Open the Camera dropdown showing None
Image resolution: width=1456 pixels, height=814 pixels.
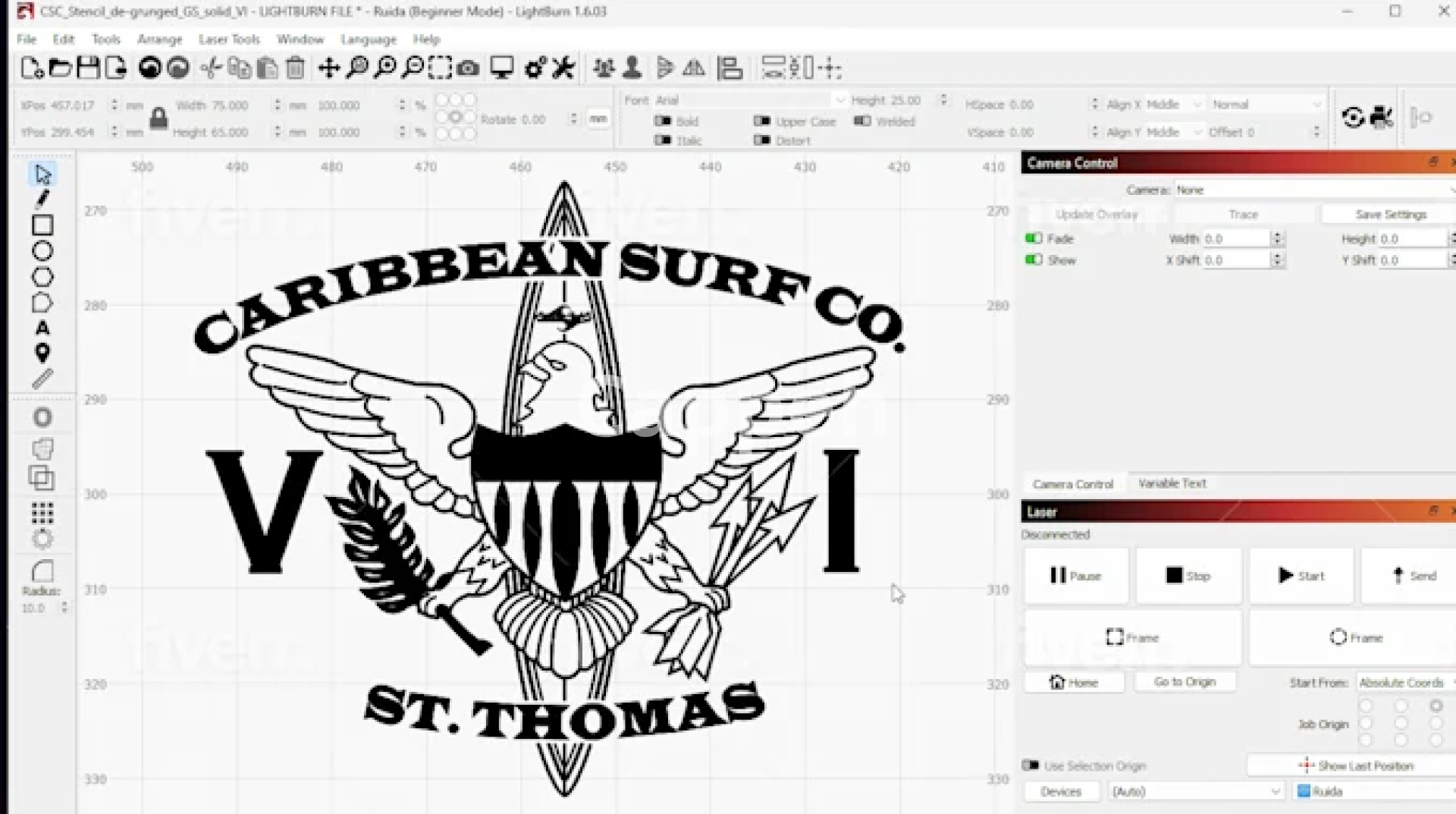coord(1312,190)
